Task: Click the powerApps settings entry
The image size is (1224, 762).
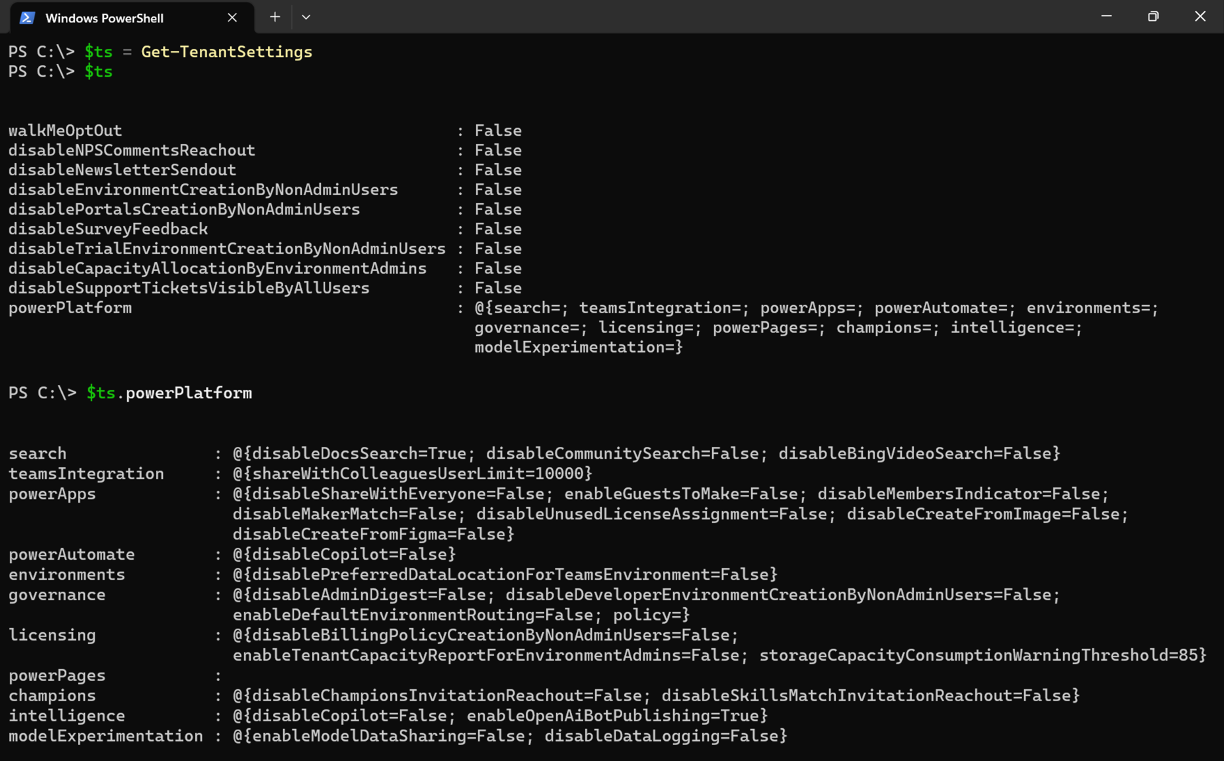Action: tap(51, 493)
